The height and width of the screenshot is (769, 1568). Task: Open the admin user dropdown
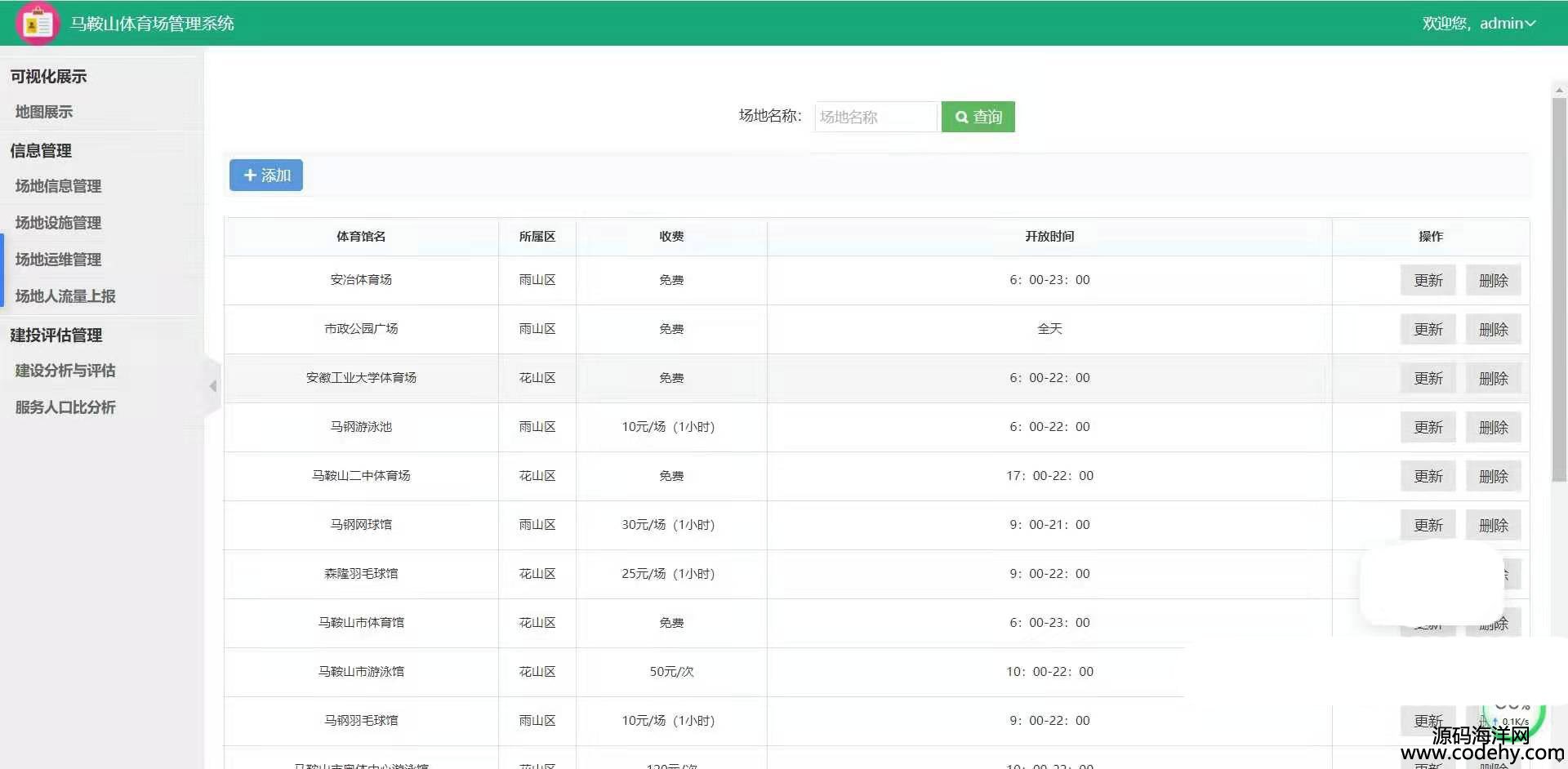(x=1479, y=24)
